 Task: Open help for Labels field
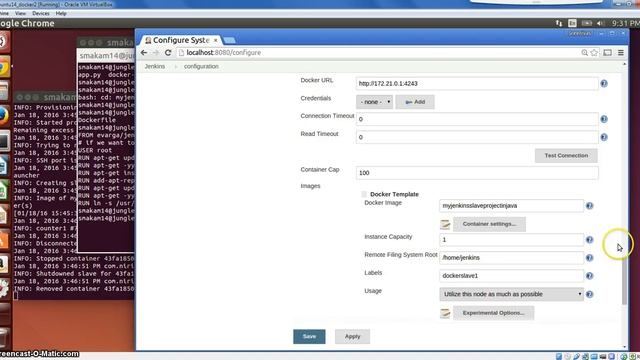pos(589,276)
